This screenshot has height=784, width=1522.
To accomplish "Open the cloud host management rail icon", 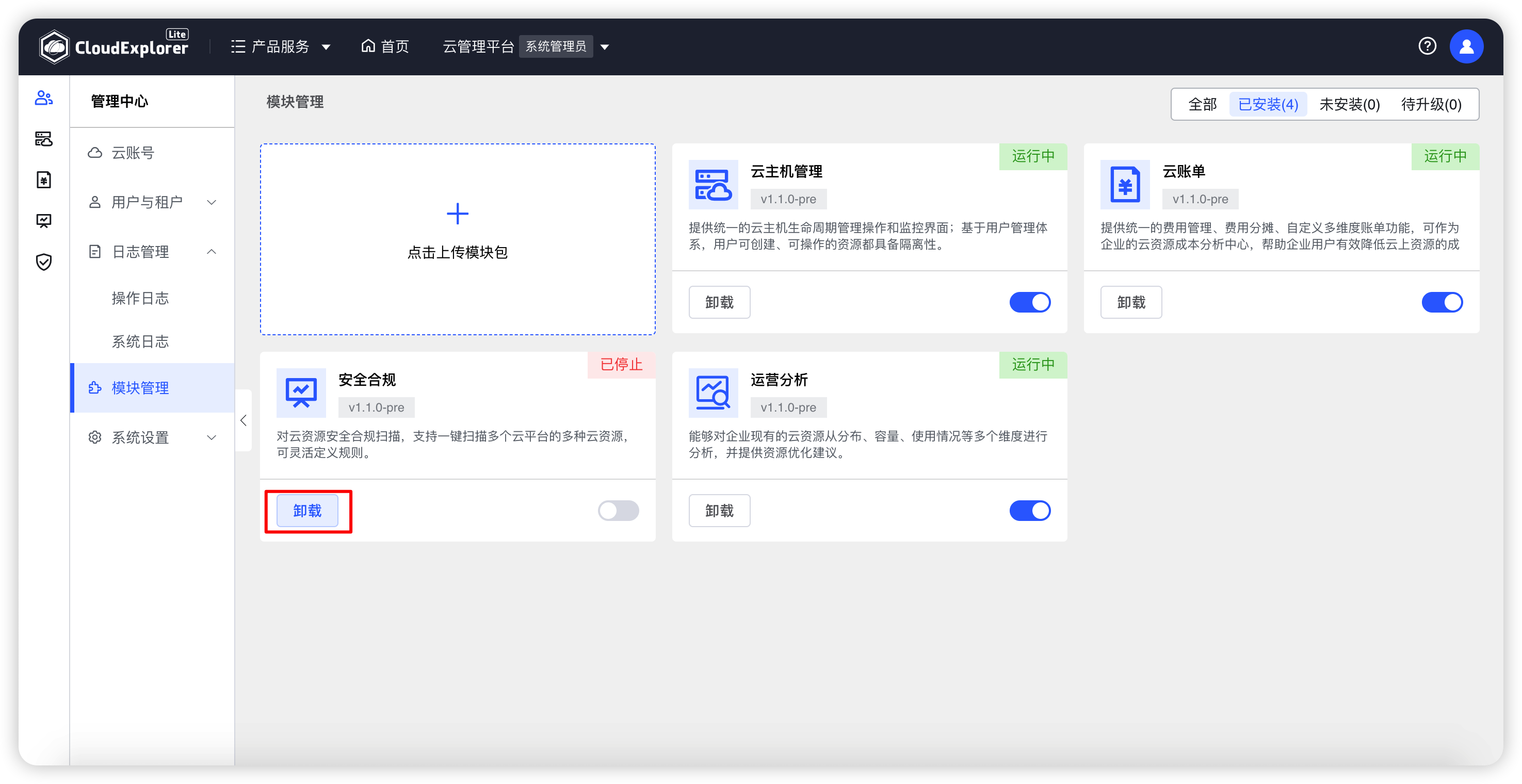I will point(44,139).
